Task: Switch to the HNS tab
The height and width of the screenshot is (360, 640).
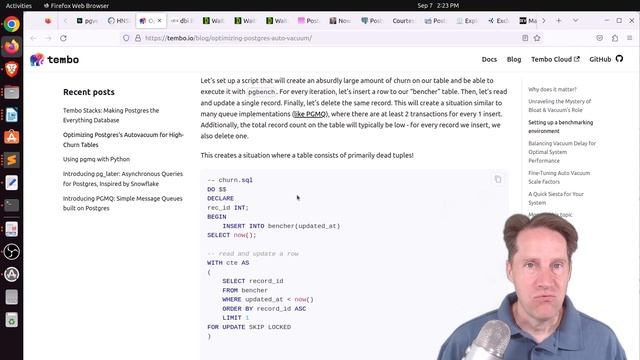Action: pos(119,21)
